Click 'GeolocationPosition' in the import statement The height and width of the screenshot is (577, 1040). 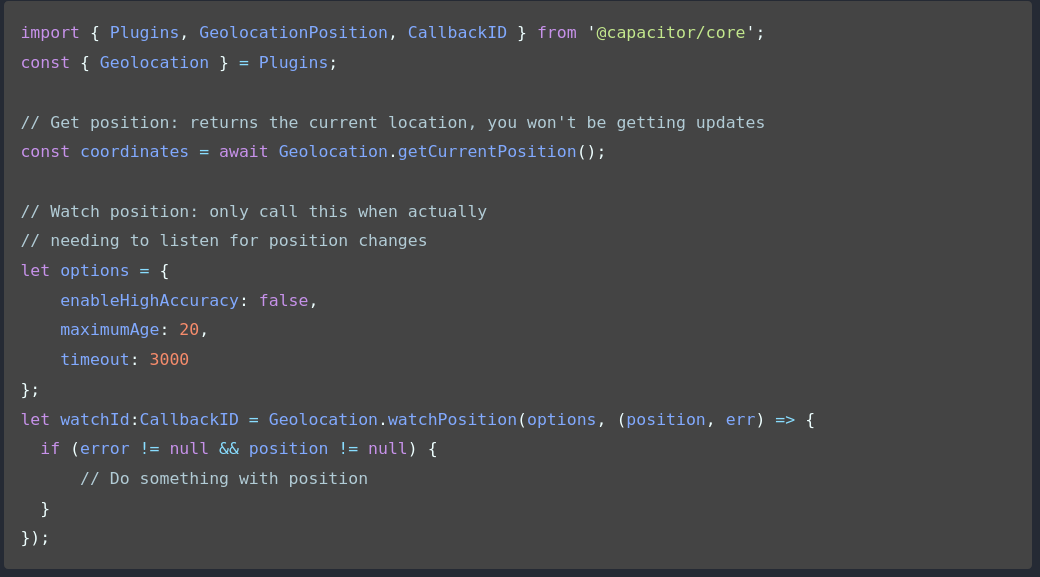coord(293,32)
